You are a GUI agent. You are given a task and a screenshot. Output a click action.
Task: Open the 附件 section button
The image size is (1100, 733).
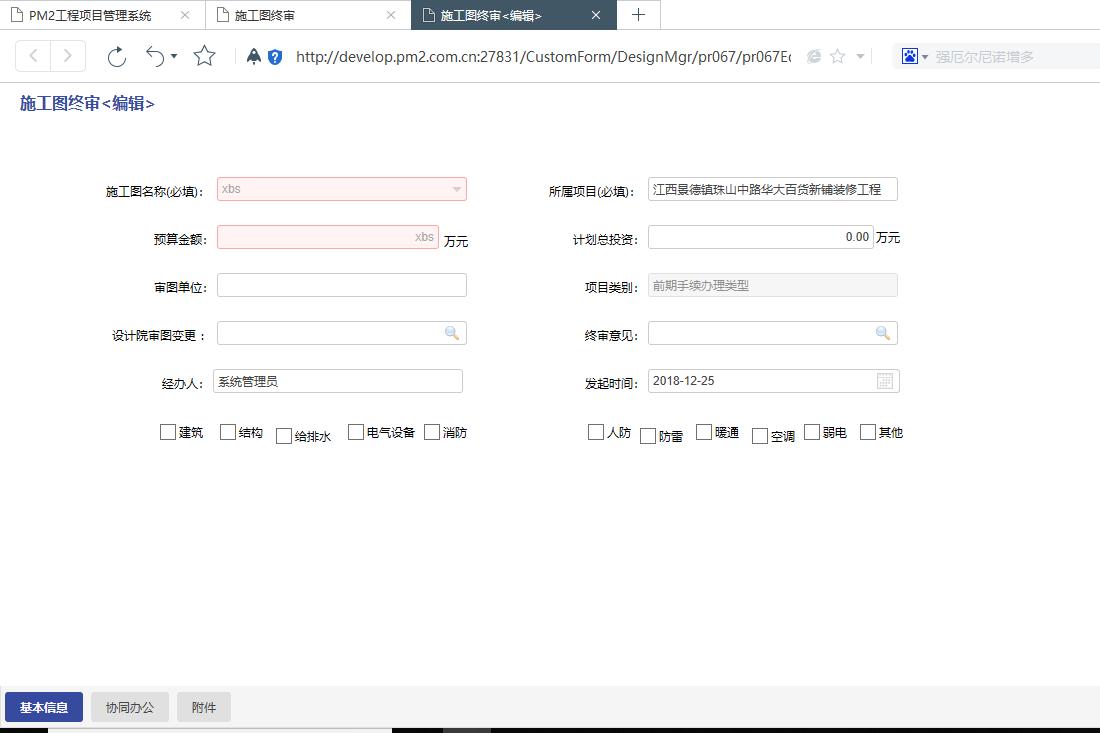[204, 707]
